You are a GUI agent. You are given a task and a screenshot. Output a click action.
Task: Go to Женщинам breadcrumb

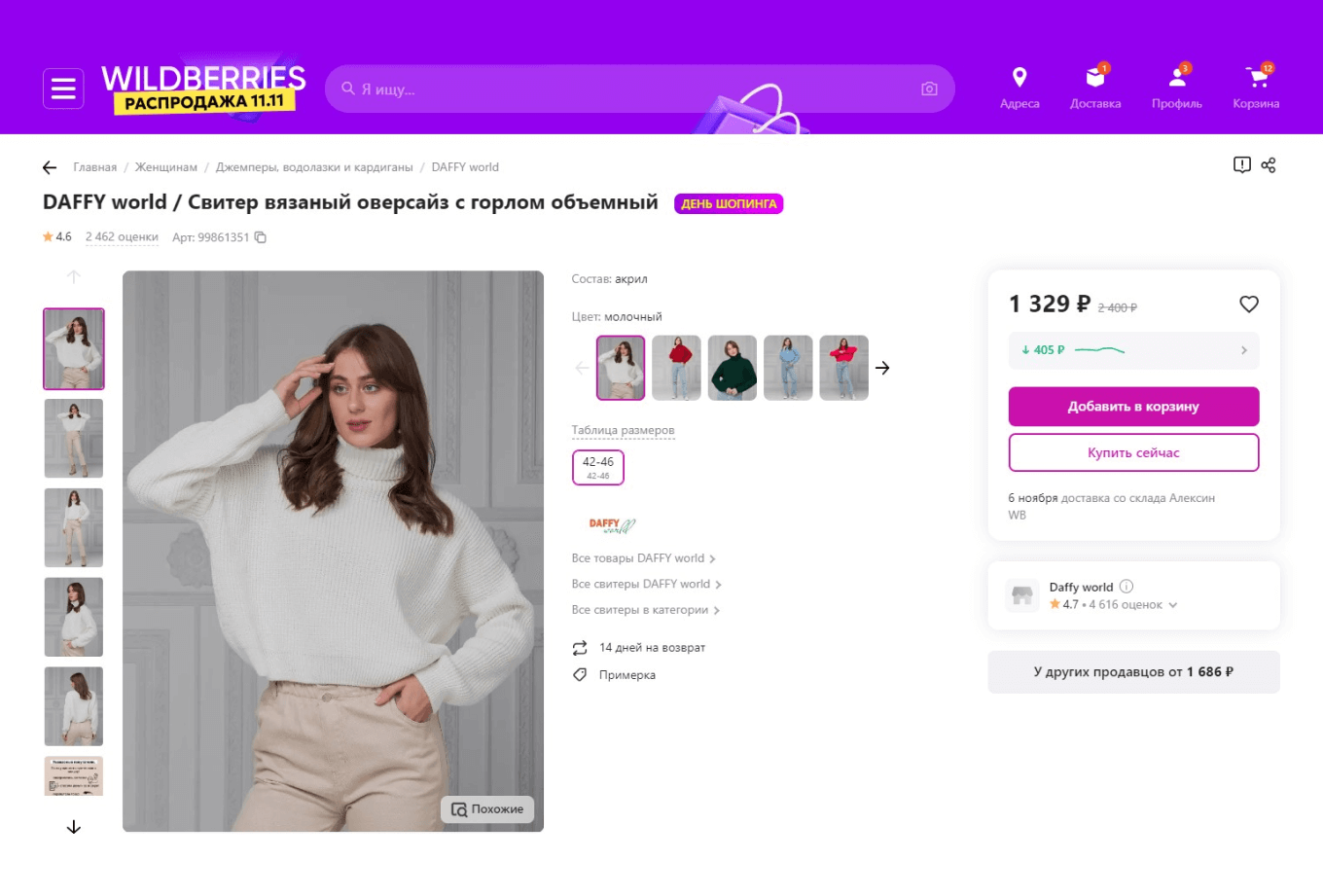tap(165, 167)
